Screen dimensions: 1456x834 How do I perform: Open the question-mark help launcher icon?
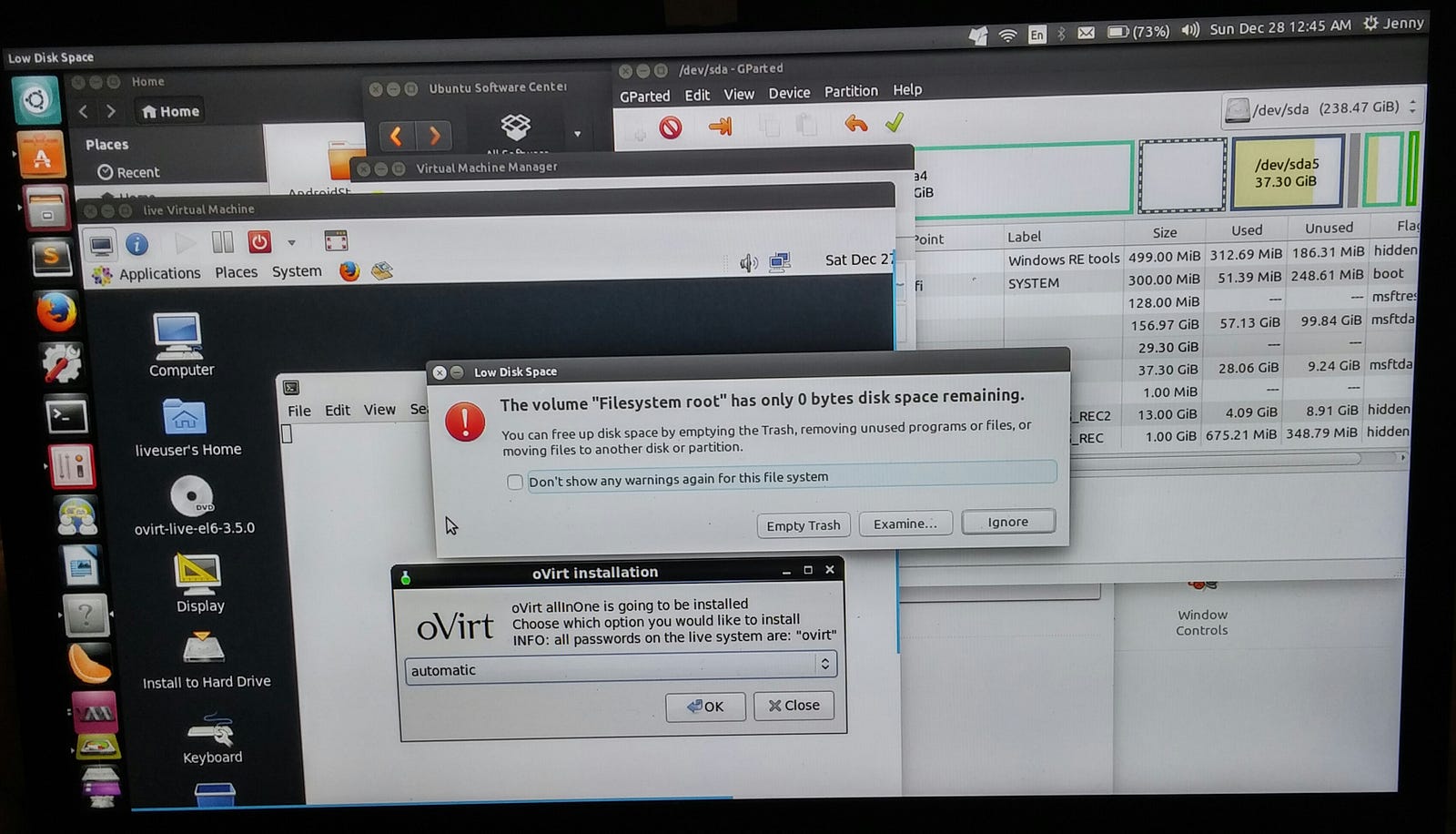coord(85,616)
